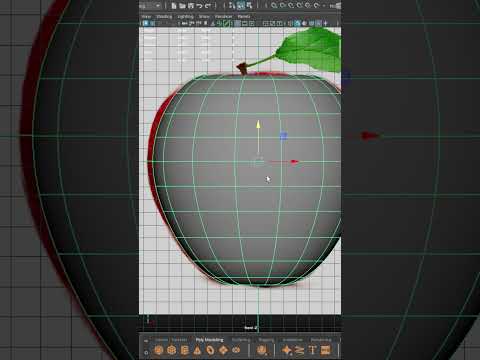480x360 pixels.
Task: Open the Panels menu
Action: point(244,16)
